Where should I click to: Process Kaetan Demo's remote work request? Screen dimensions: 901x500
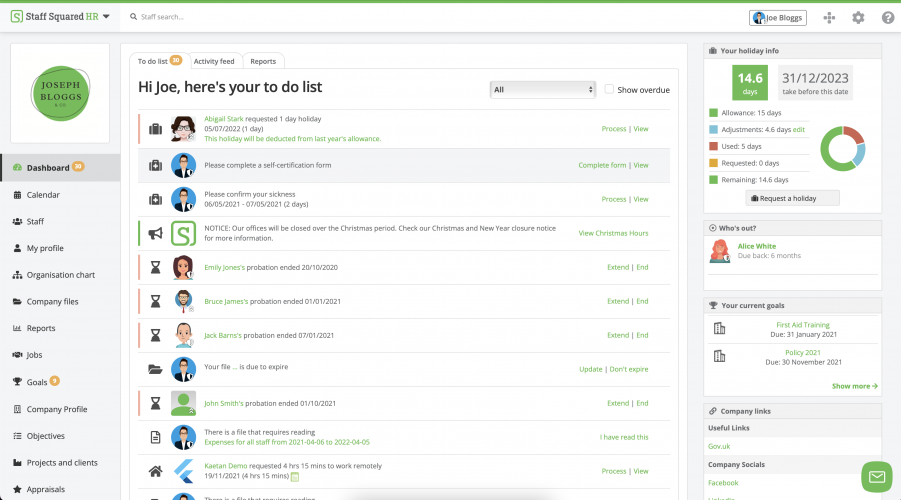point(614,471)
